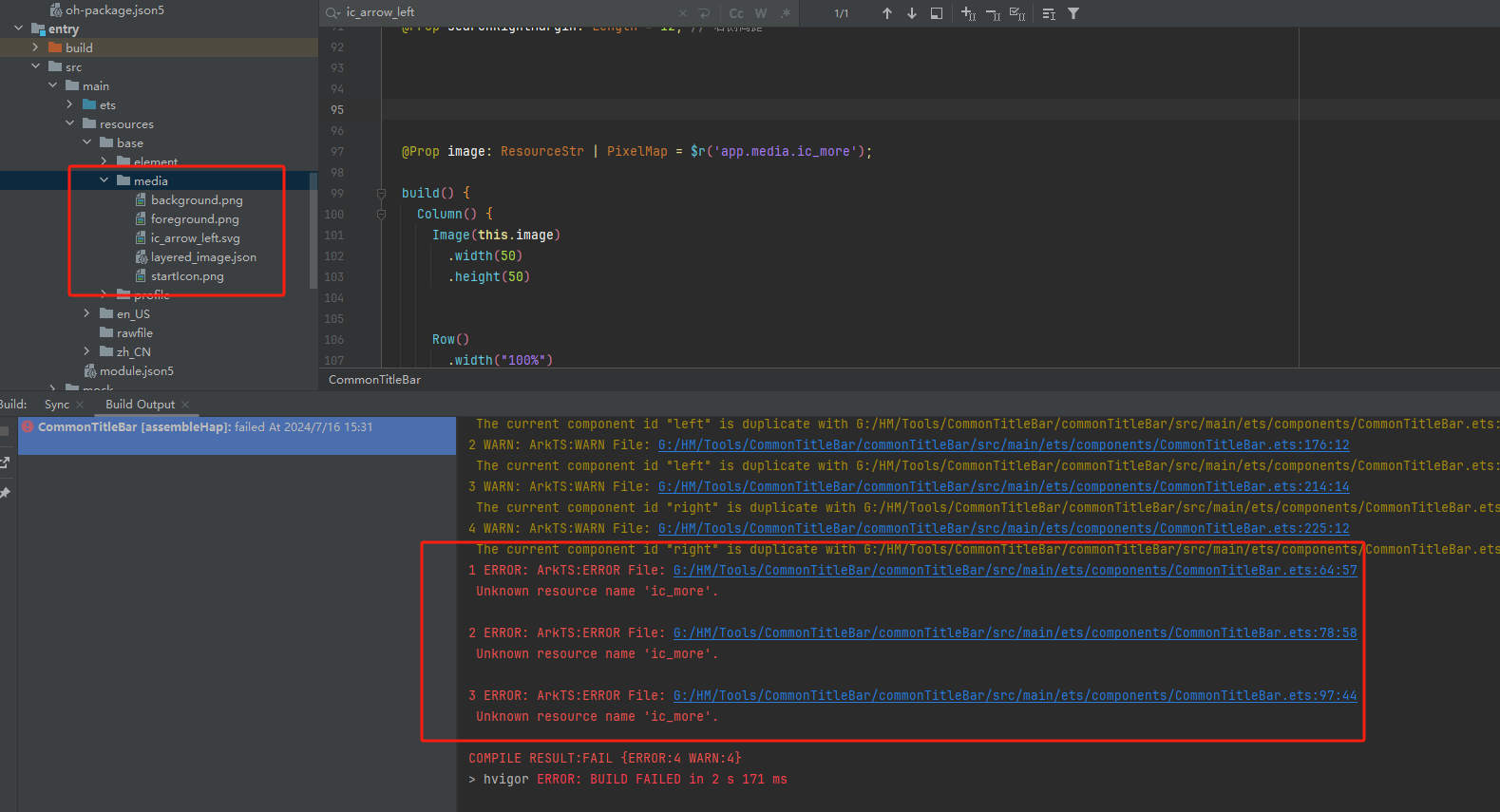Expand the build folder

pos(35,47)
